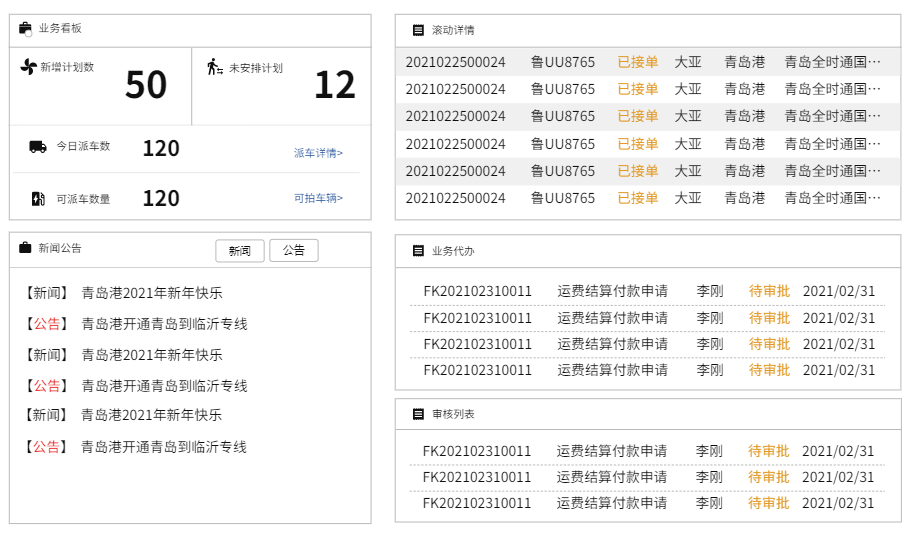
Task: Open the first 青岛港2021年新年快乐 news item
Action: [152, 293]
